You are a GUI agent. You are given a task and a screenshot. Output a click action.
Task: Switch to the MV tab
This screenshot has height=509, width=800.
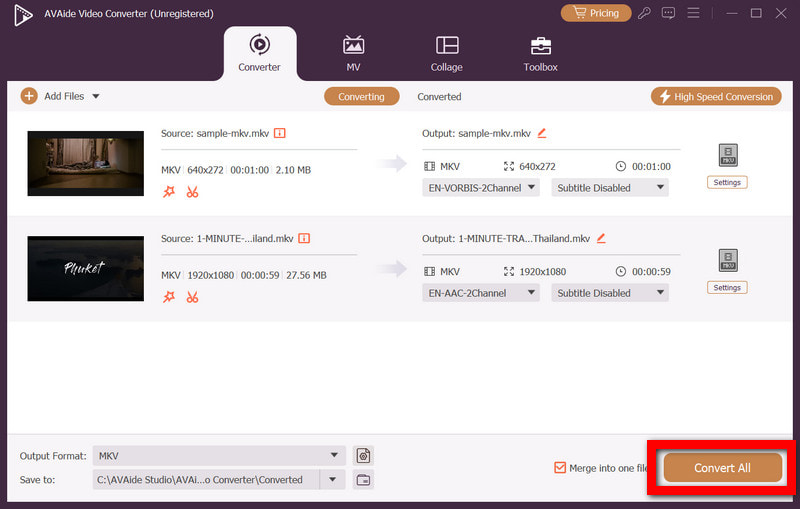click(353, 53)
